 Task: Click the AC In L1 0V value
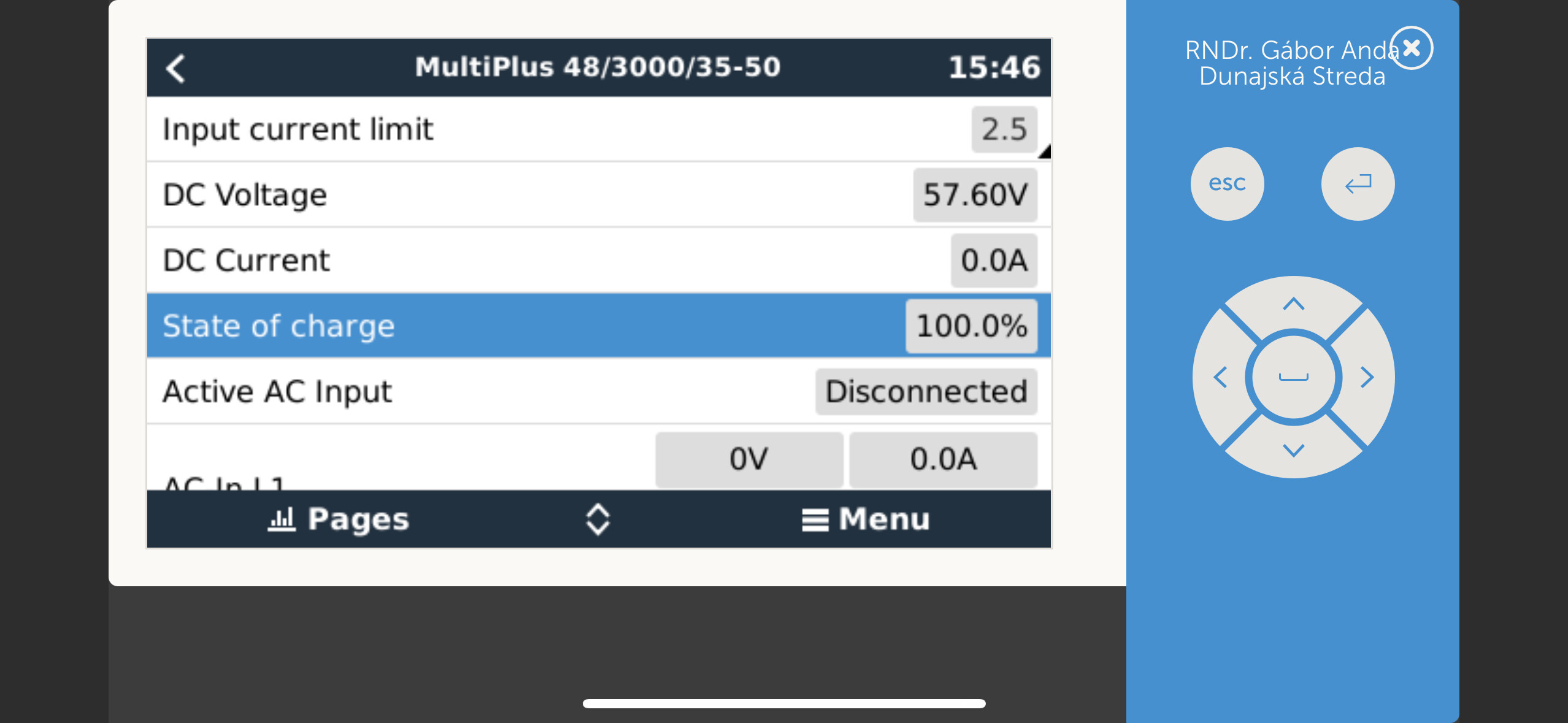pos(748,459)
